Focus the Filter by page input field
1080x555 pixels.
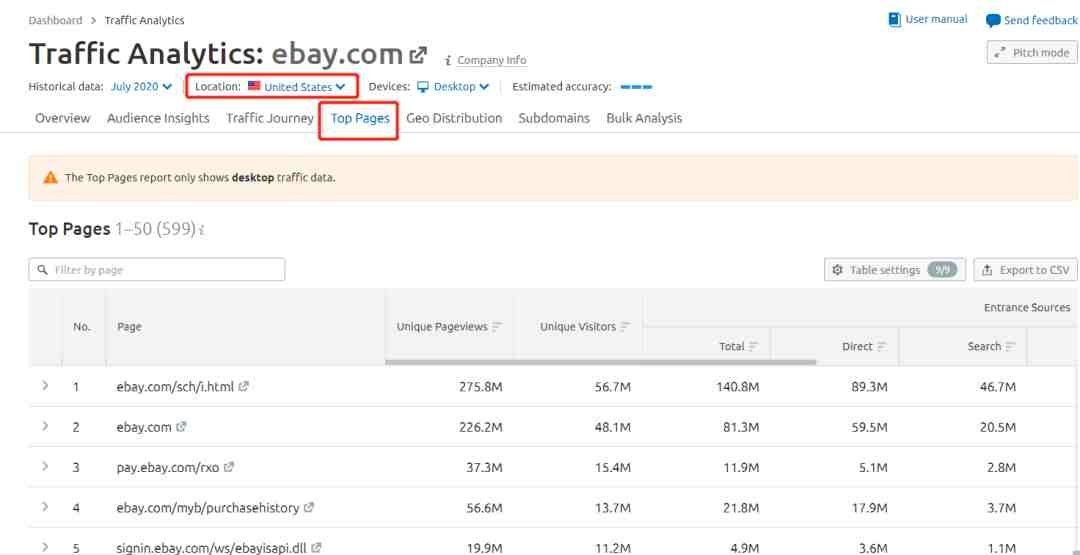click(157, 270)
